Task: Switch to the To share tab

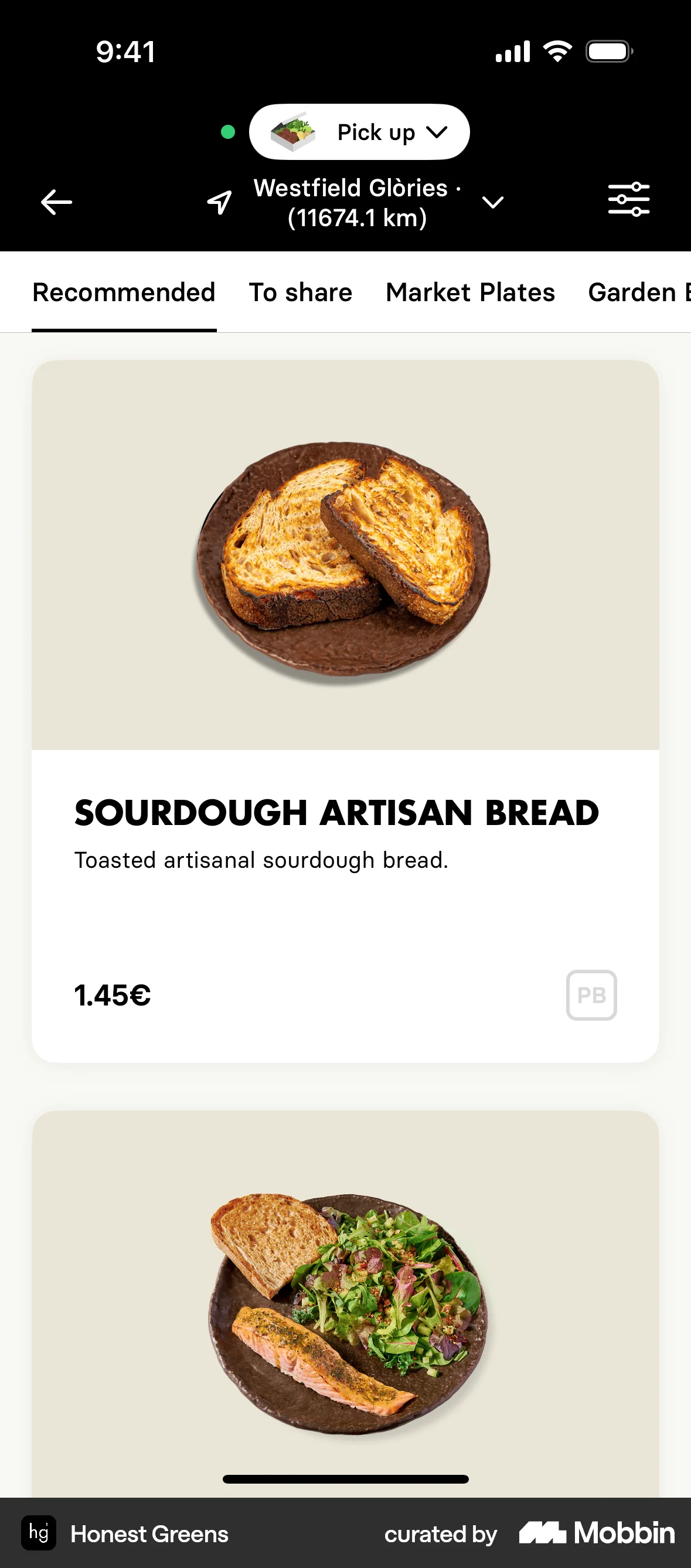Action: 301,293
